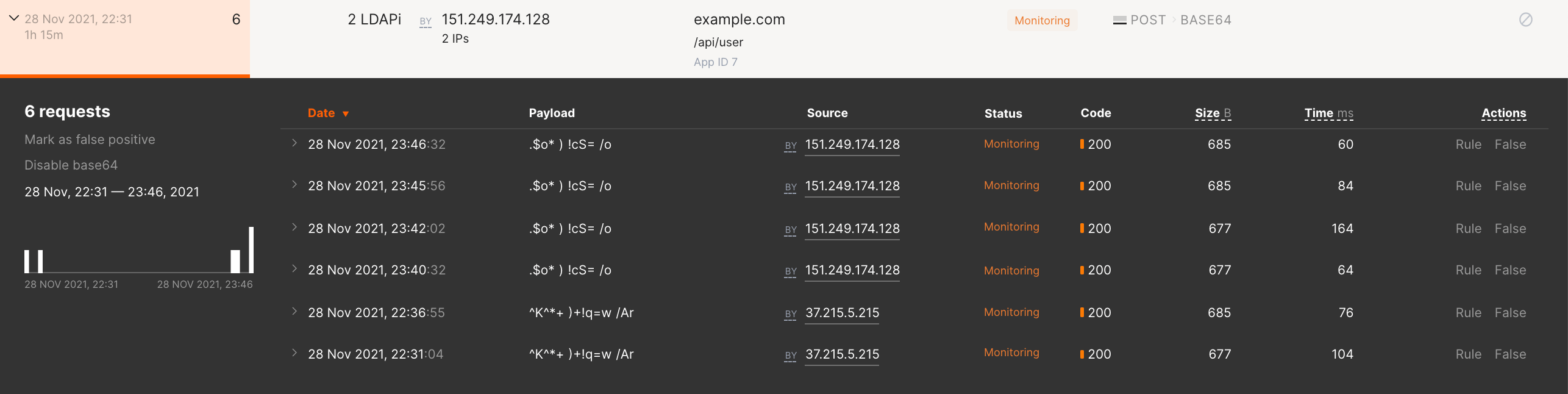
Task: Expand the request at 22:36:55
Action: click(x=294, y=312)
